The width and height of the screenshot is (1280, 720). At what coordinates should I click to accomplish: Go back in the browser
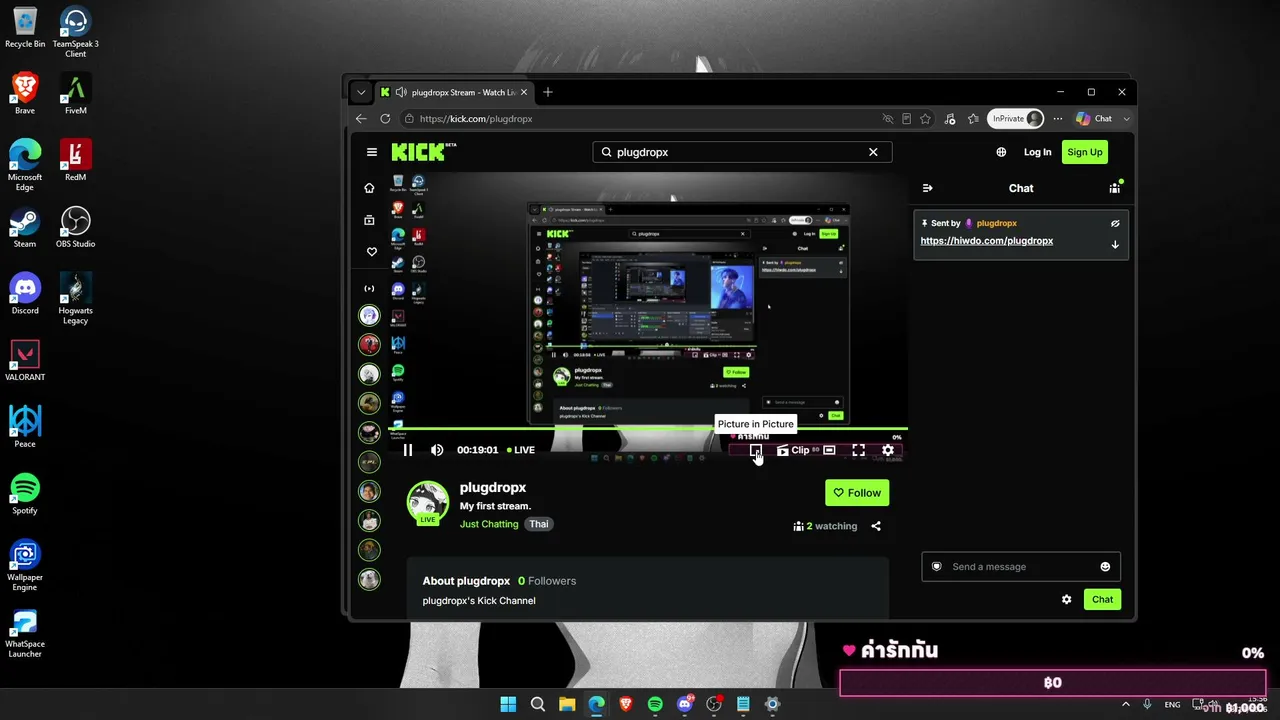(x=362, y=119)
